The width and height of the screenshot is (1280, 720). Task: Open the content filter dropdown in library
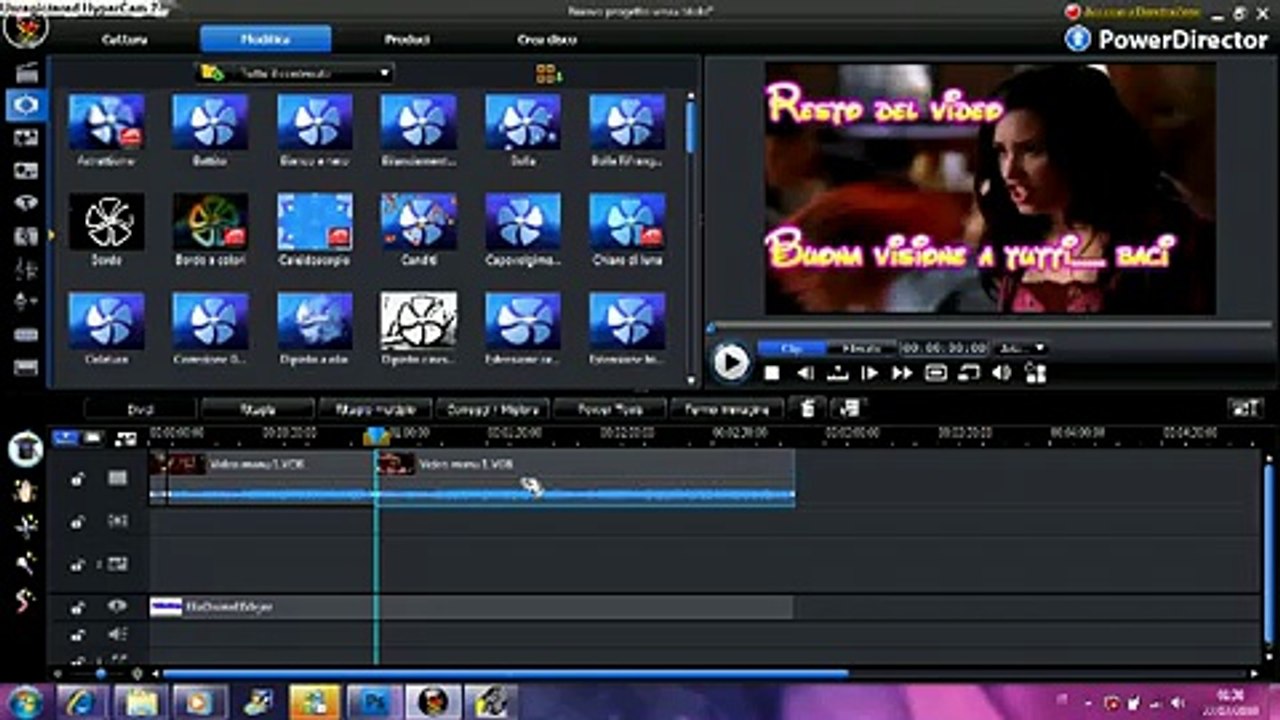(296, 73)
